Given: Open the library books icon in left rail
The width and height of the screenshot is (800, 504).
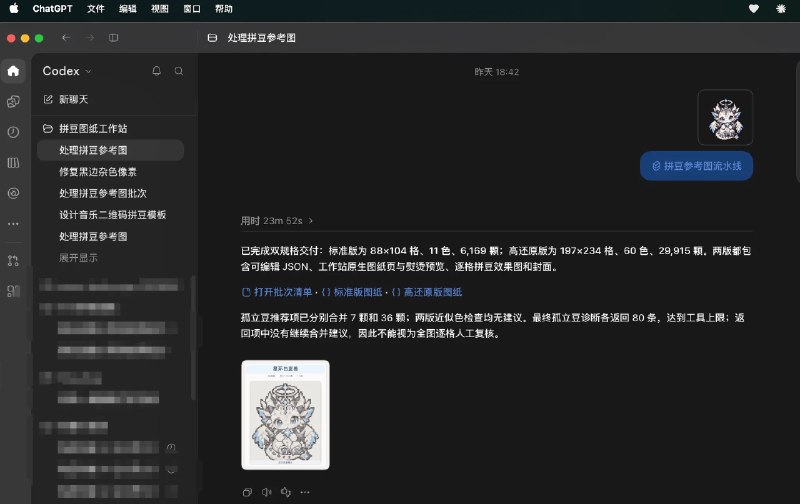Looking at the screenshot, I should [13, 163].
